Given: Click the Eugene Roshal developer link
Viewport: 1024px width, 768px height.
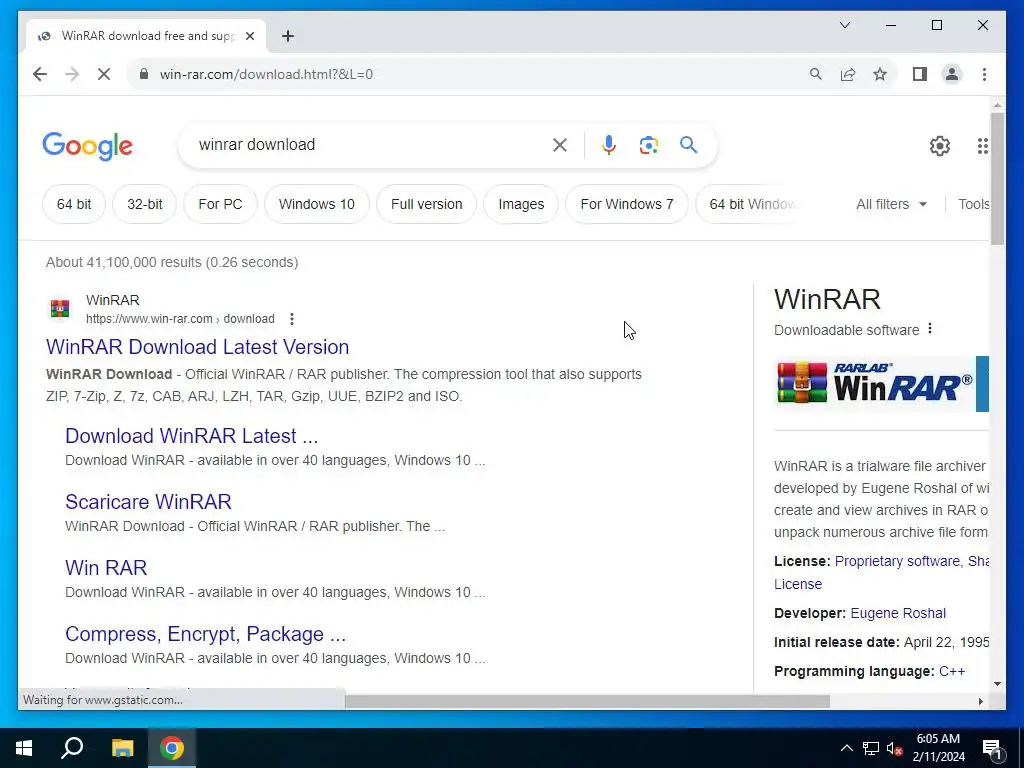Looking at the screenshot, I should tap(898, 613).
